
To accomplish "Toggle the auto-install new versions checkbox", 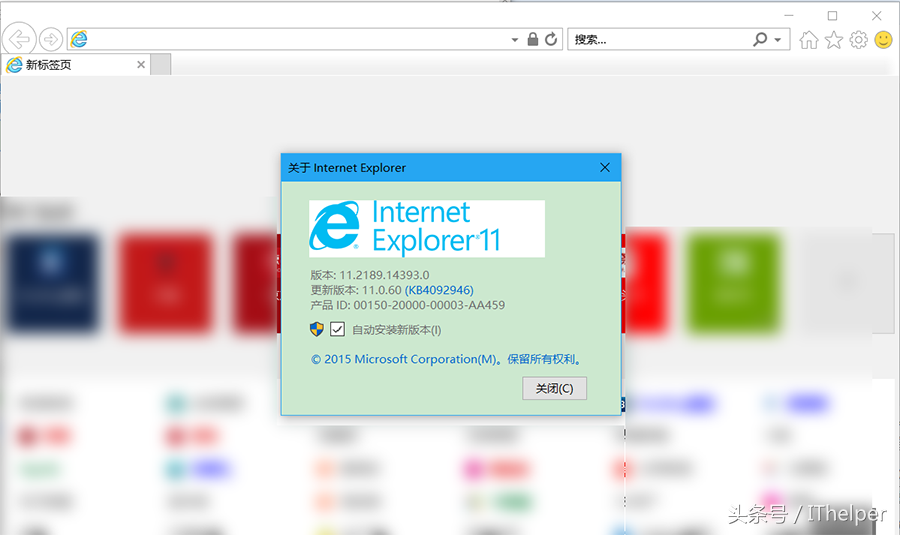I will pos(337,329).
